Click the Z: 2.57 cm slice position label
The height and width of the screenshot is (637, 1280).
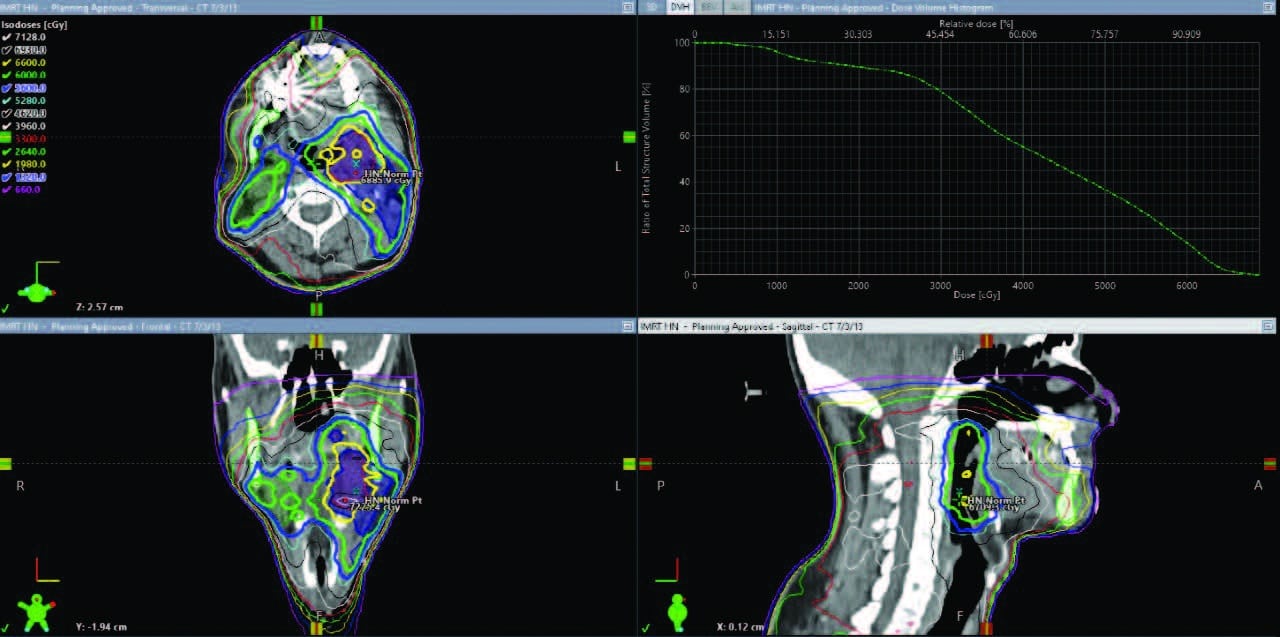click(98, 306)
